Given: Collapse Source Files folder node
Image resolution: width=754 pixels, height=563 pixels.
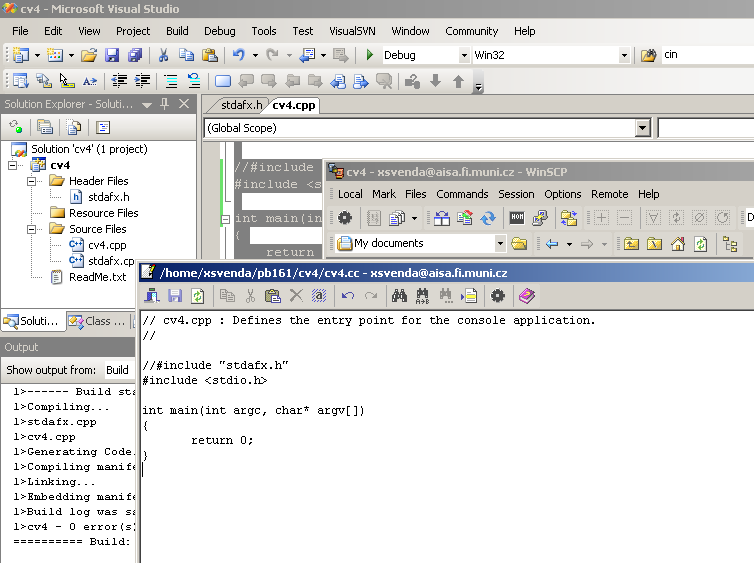Looking at the screenshot, I should 31,229.
